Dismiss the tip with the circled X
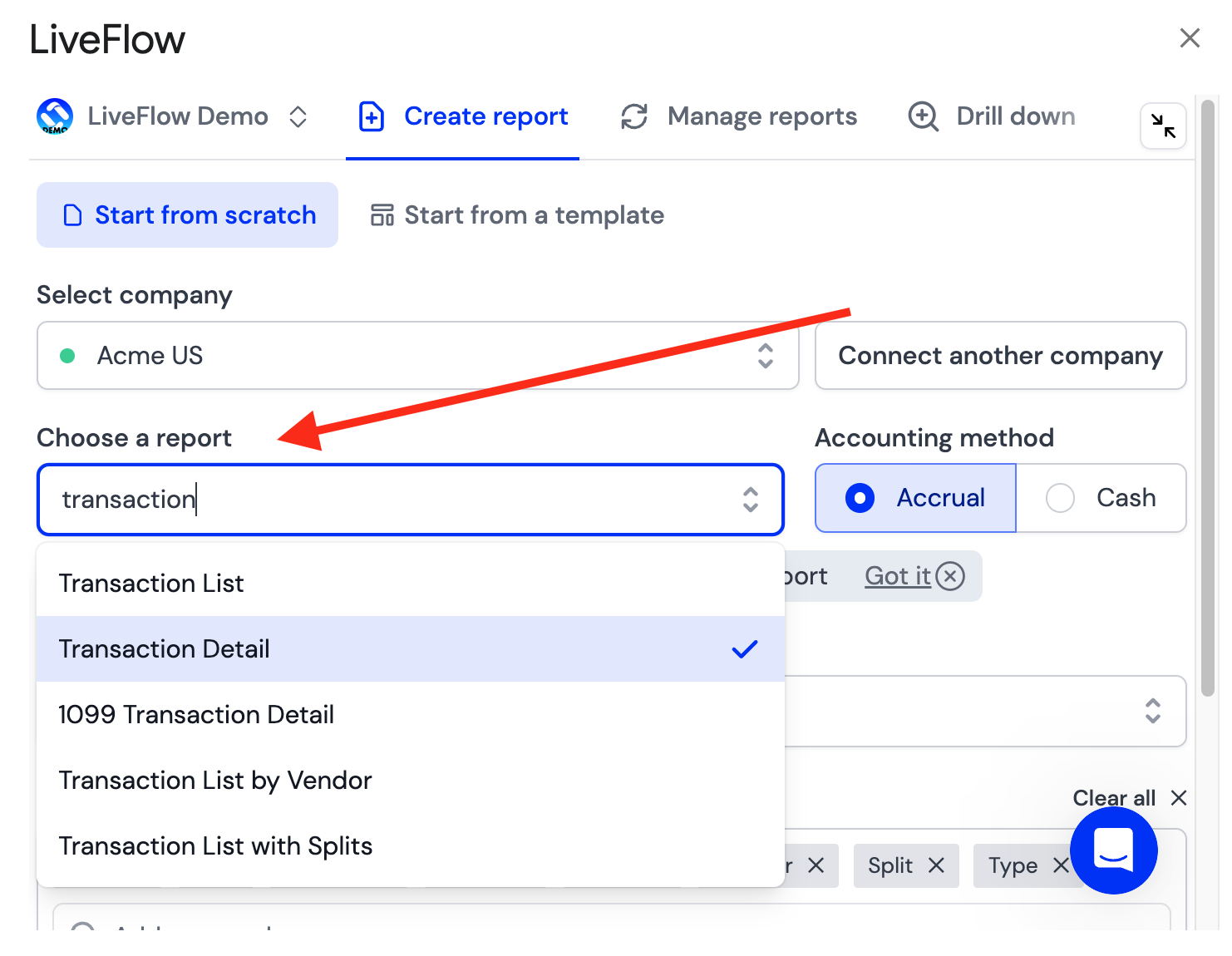Screen dimensions: 1232x956 pos(950,576)
